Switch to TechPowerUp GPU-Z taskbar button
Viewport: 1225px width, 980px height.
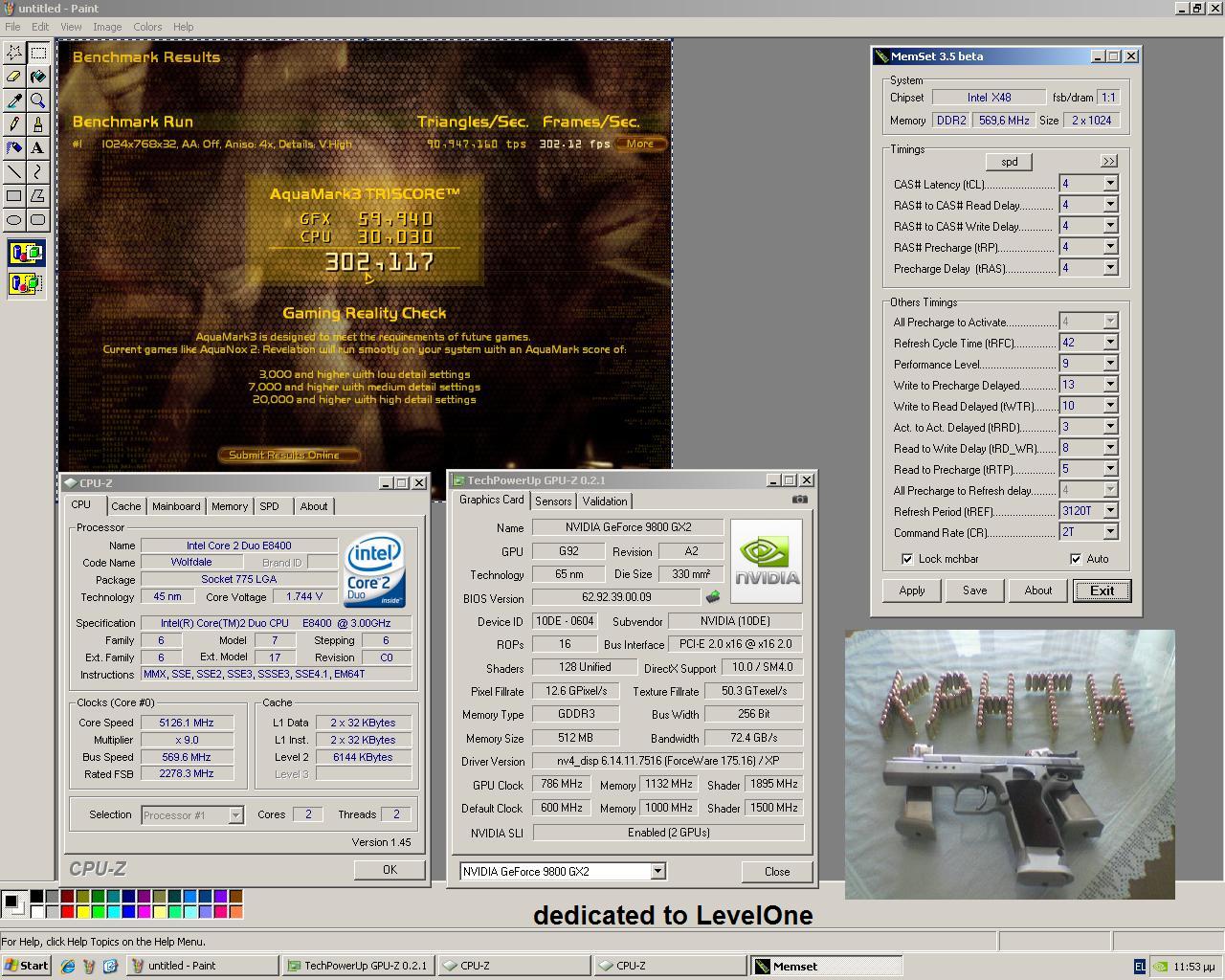pos(358,966)
